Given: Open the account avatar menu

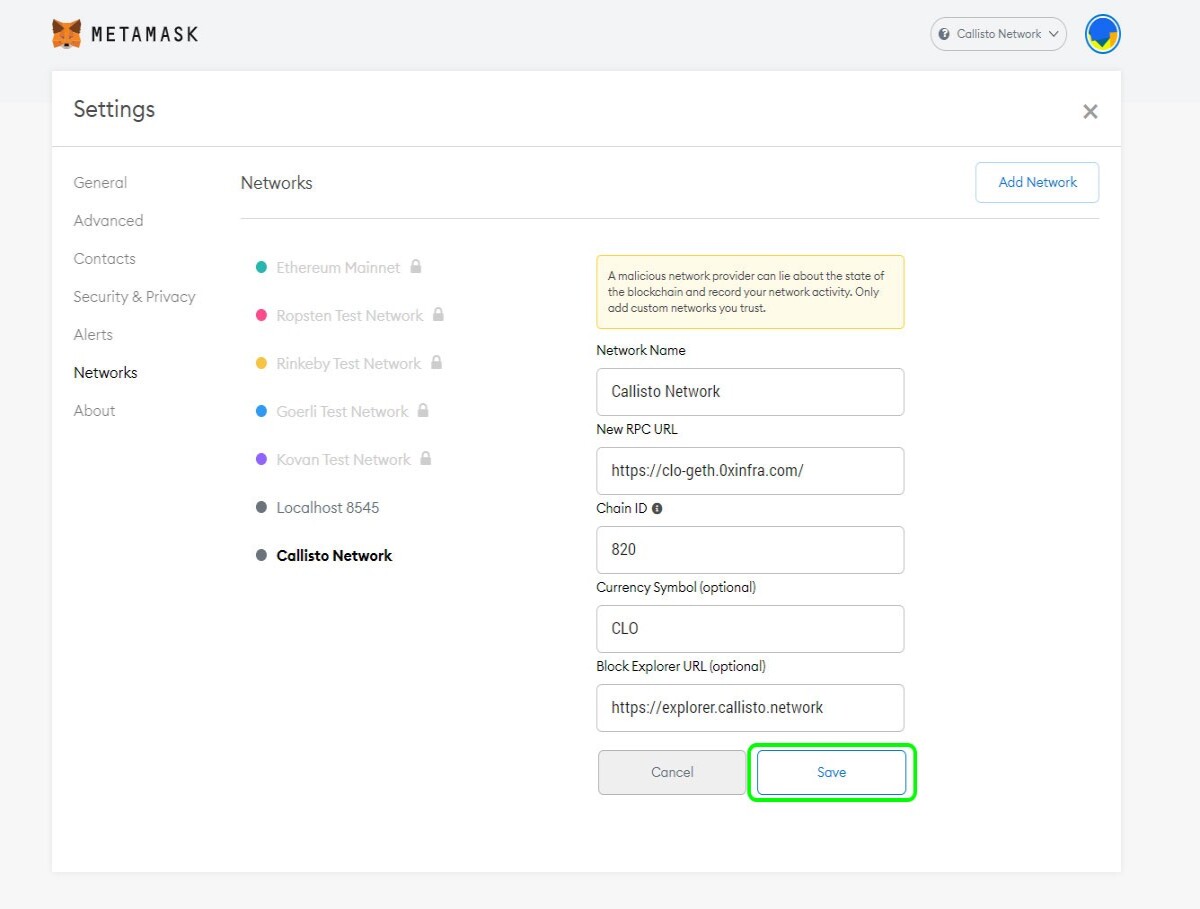Looking at the screenshot, I should (1103, 34).
